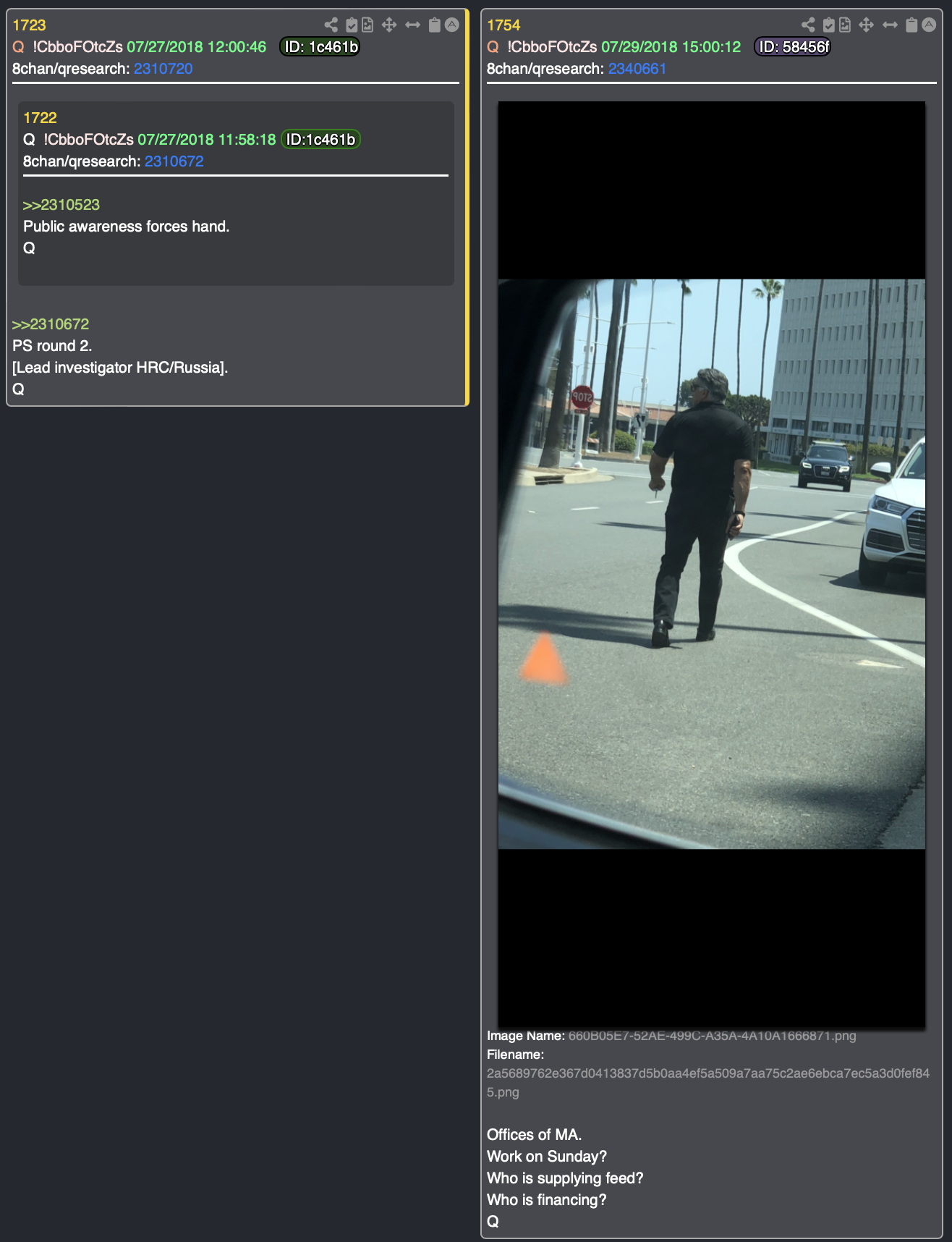Click the image file icon on post 1723
This screenshot has width=952, height=1242.
(367, 25)
